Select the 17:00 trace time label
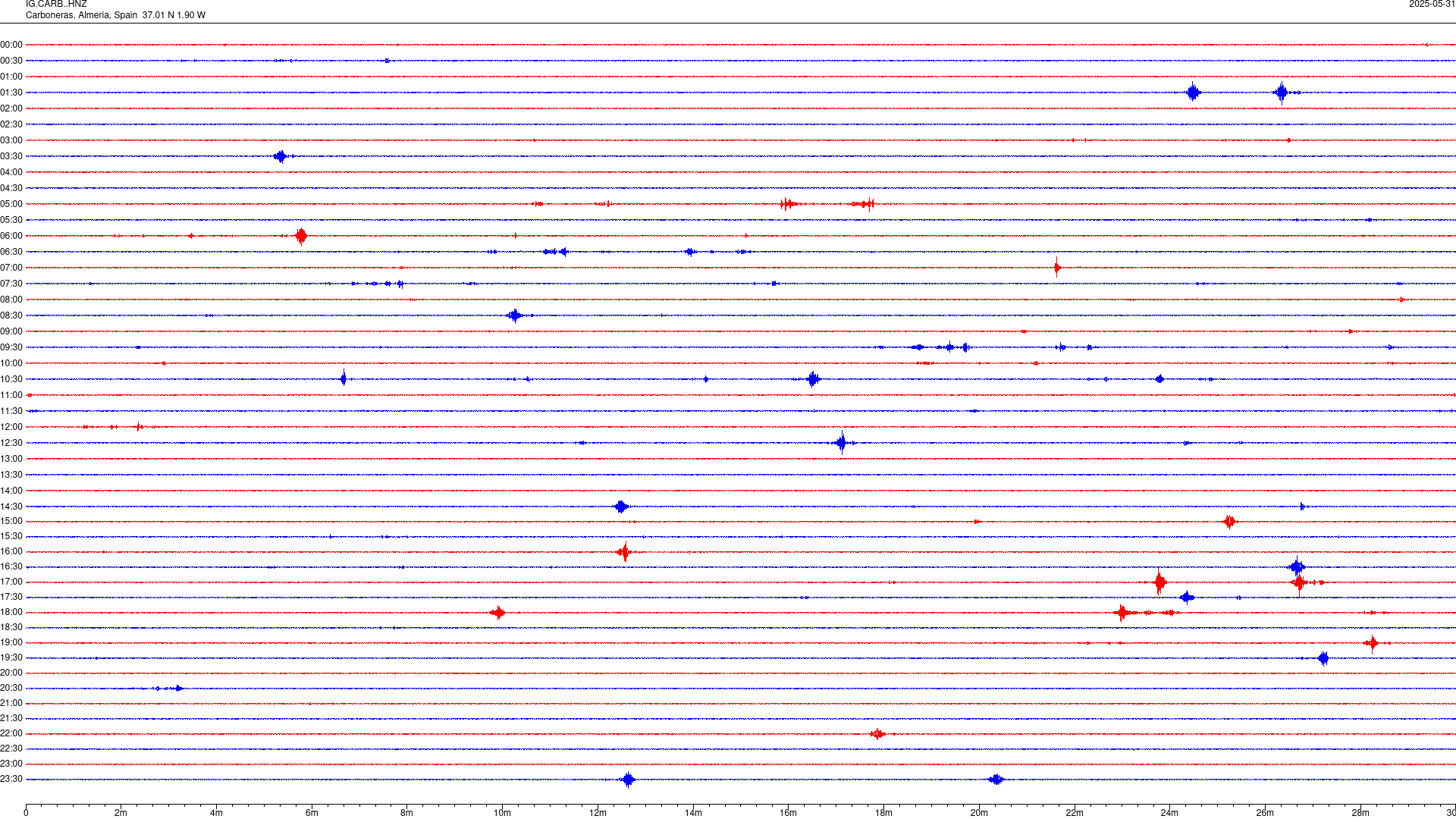This screenshot has width=1456, height=819. [11, 582]
